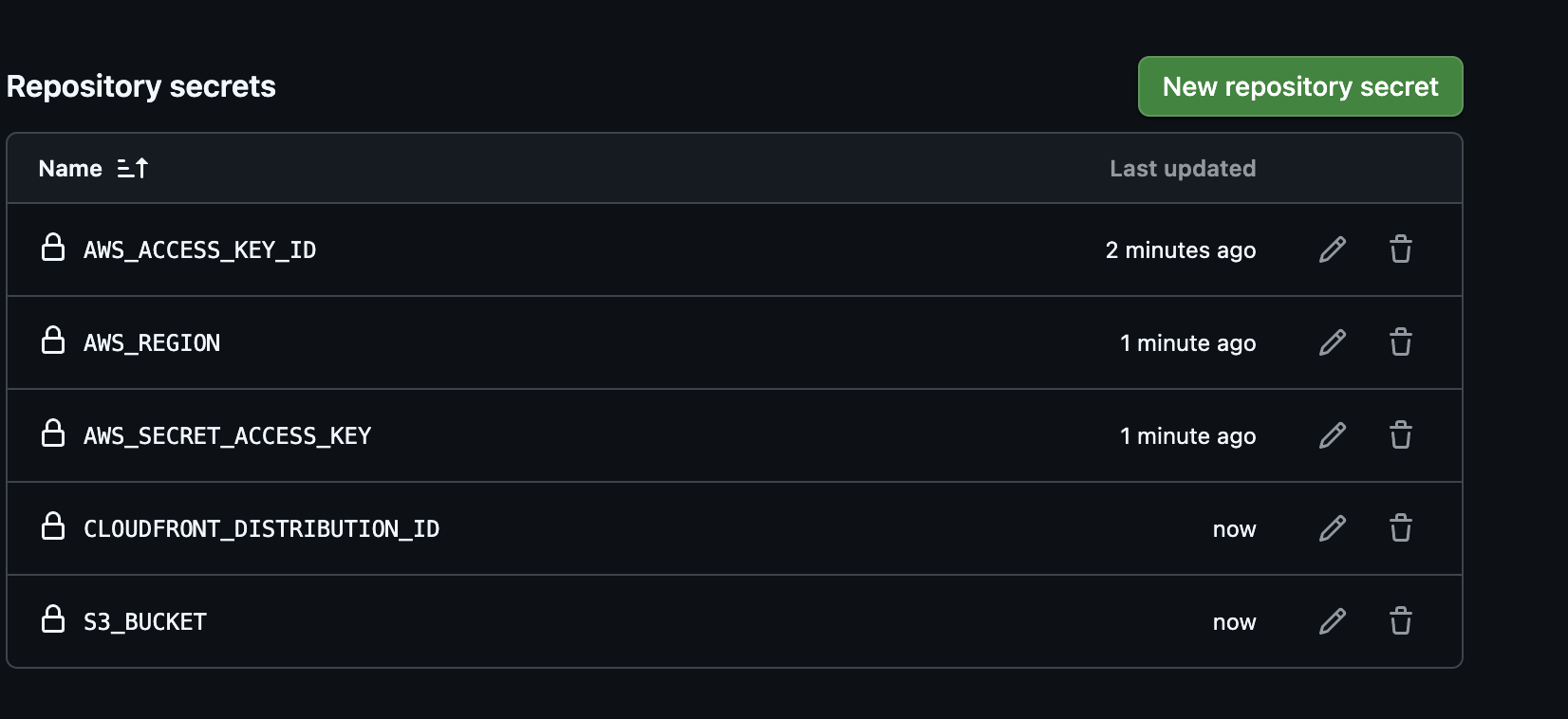Delete the CLOUDFRONT_DISTRIBUTION_ID secret
The image size is (1568, 719).
coord(1400,528)
